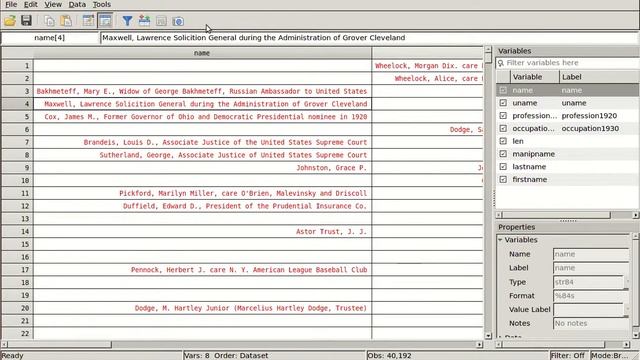Open the Tools menu
The width and height of the screenshot is (640, 360).
point(102,4)
